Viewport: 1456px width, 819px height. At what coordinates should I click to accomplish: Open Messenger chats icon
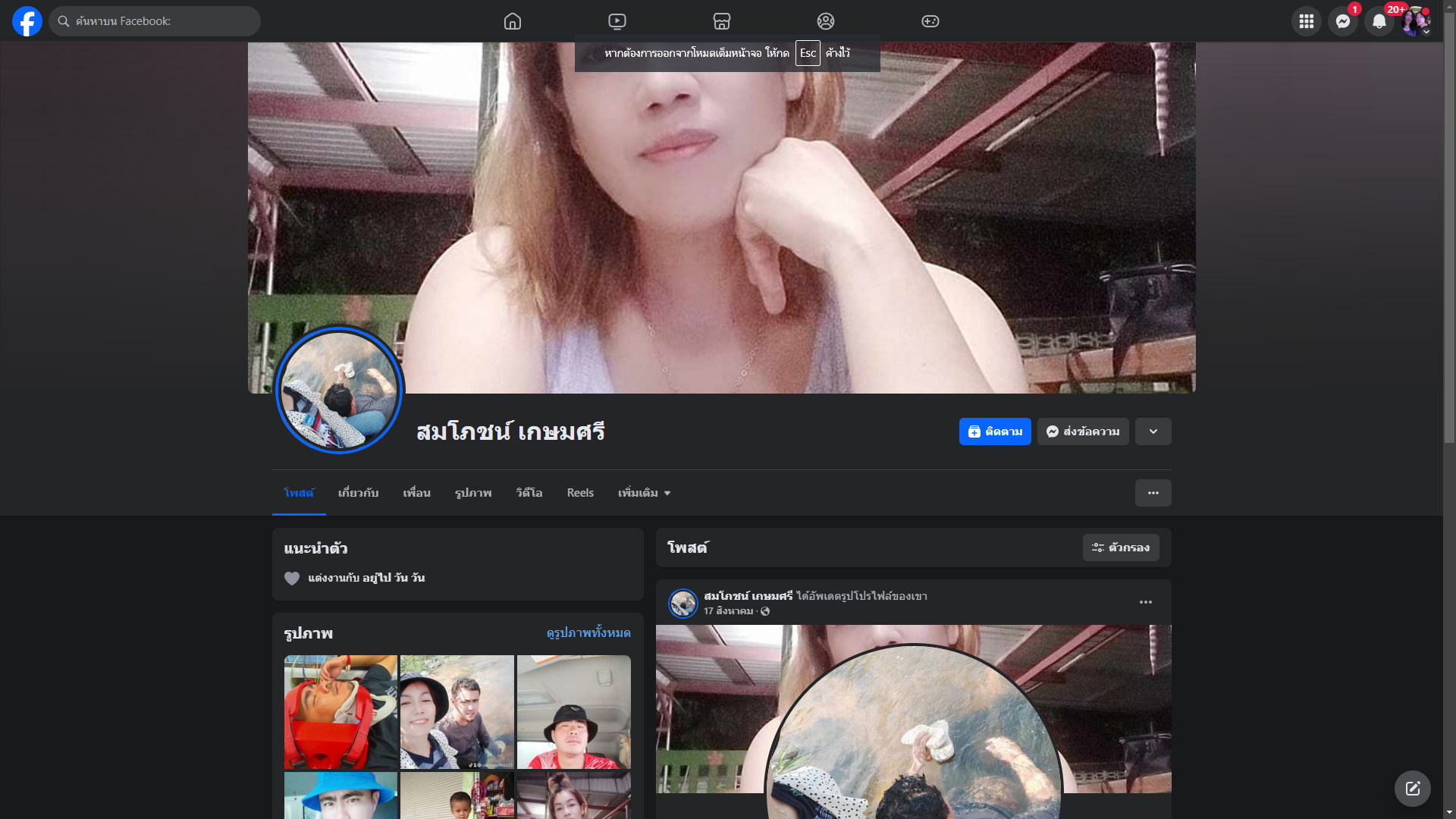point(1342,21)
